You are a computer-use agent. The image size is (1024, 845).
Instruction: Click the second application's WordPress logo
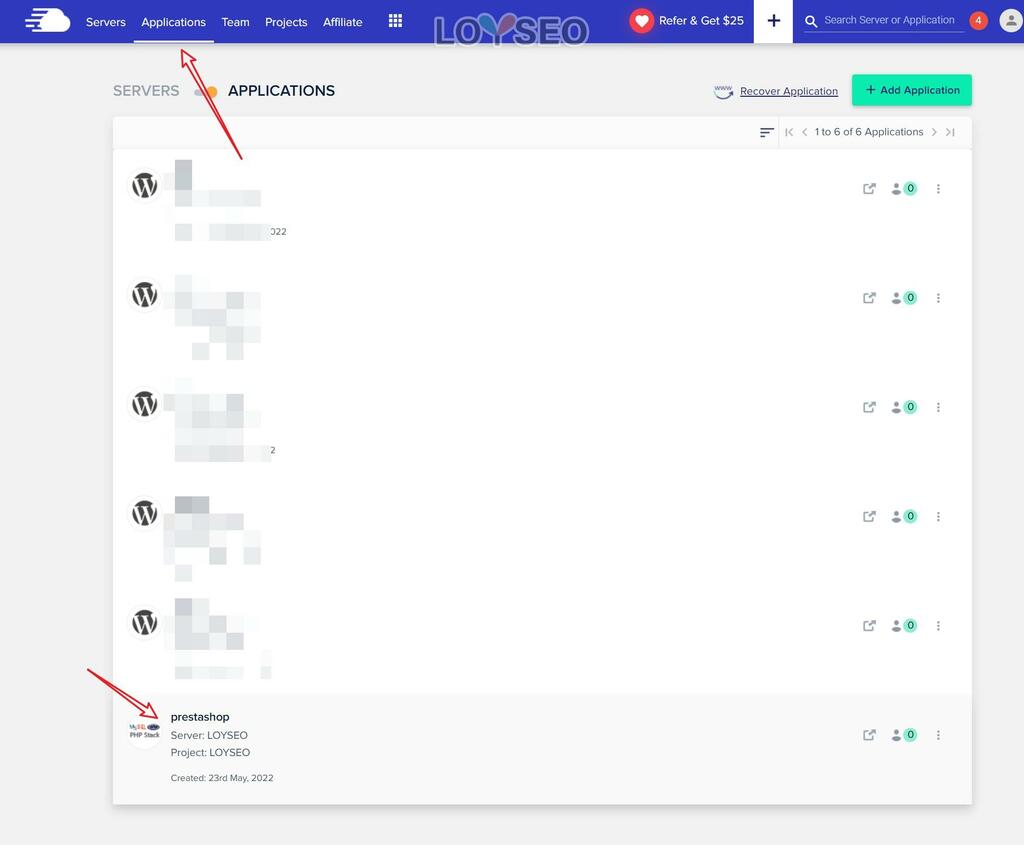click(144, 295)
